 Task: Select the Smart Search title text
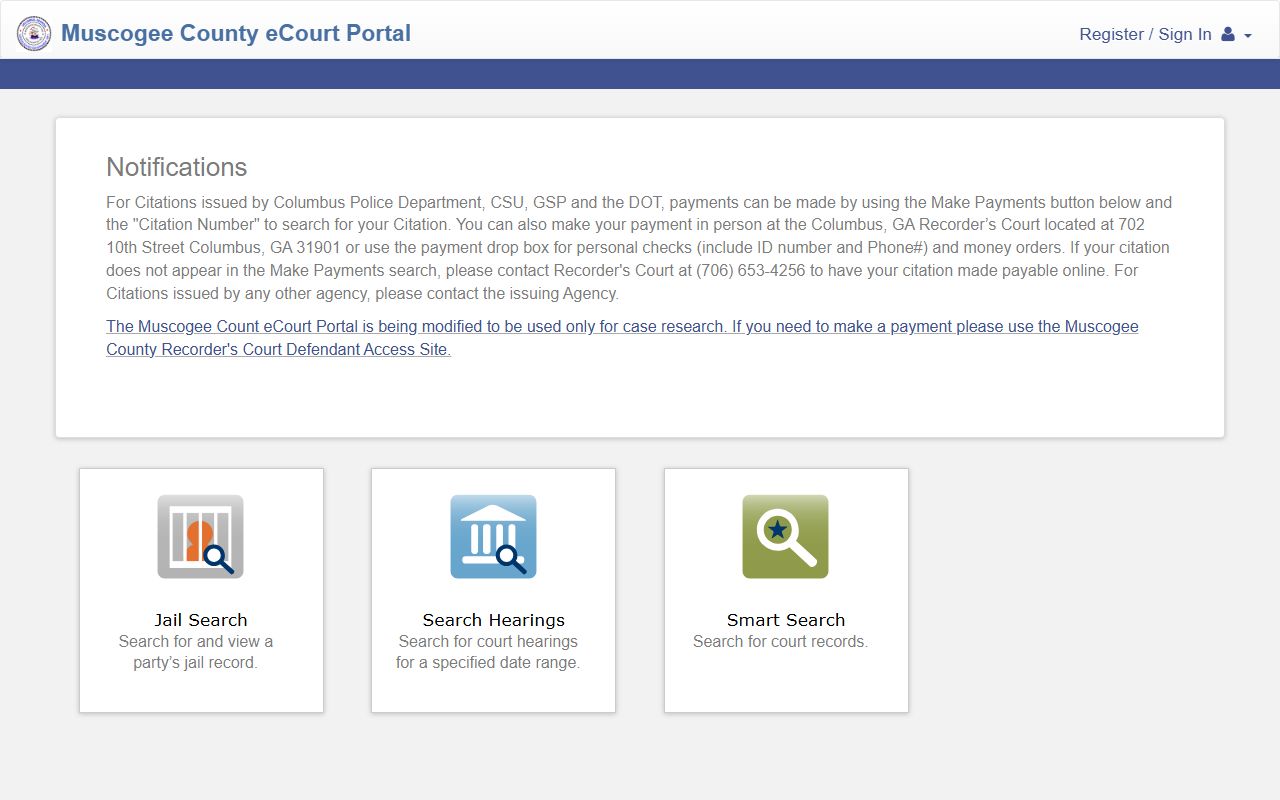pos(786,620)
